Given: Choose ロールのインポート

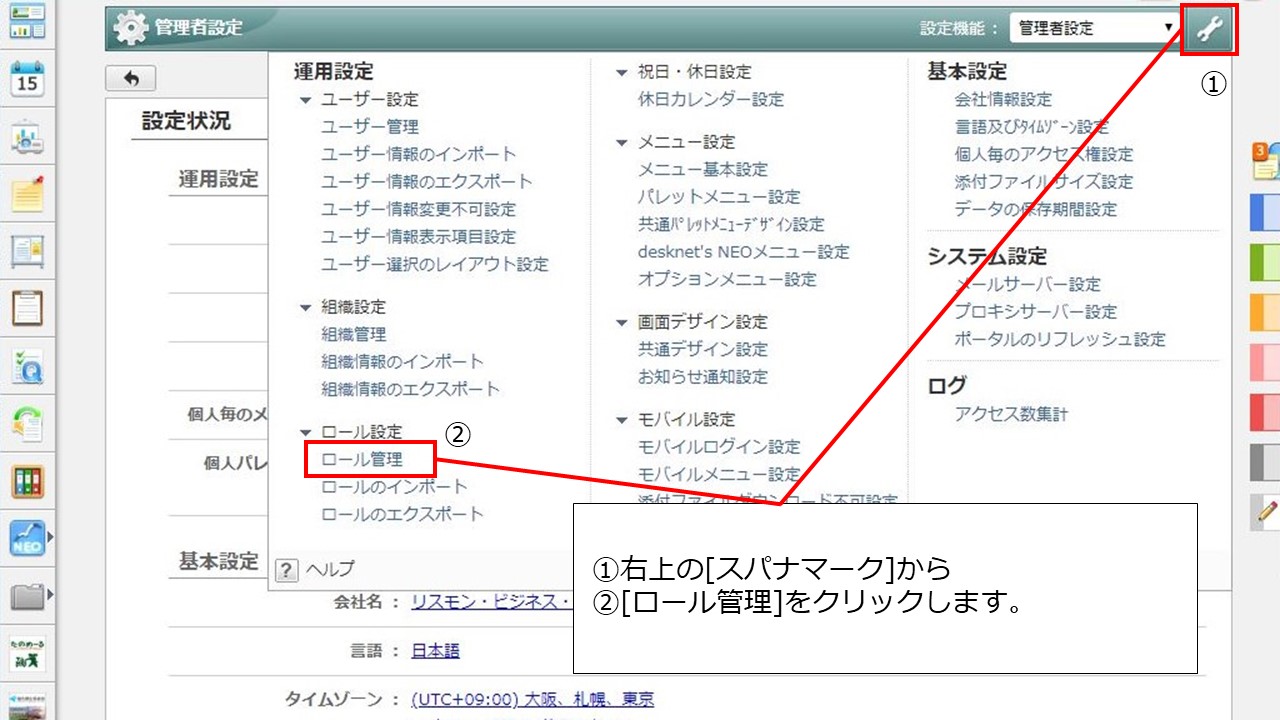Looking at the screenshot, I should point(394,486).
